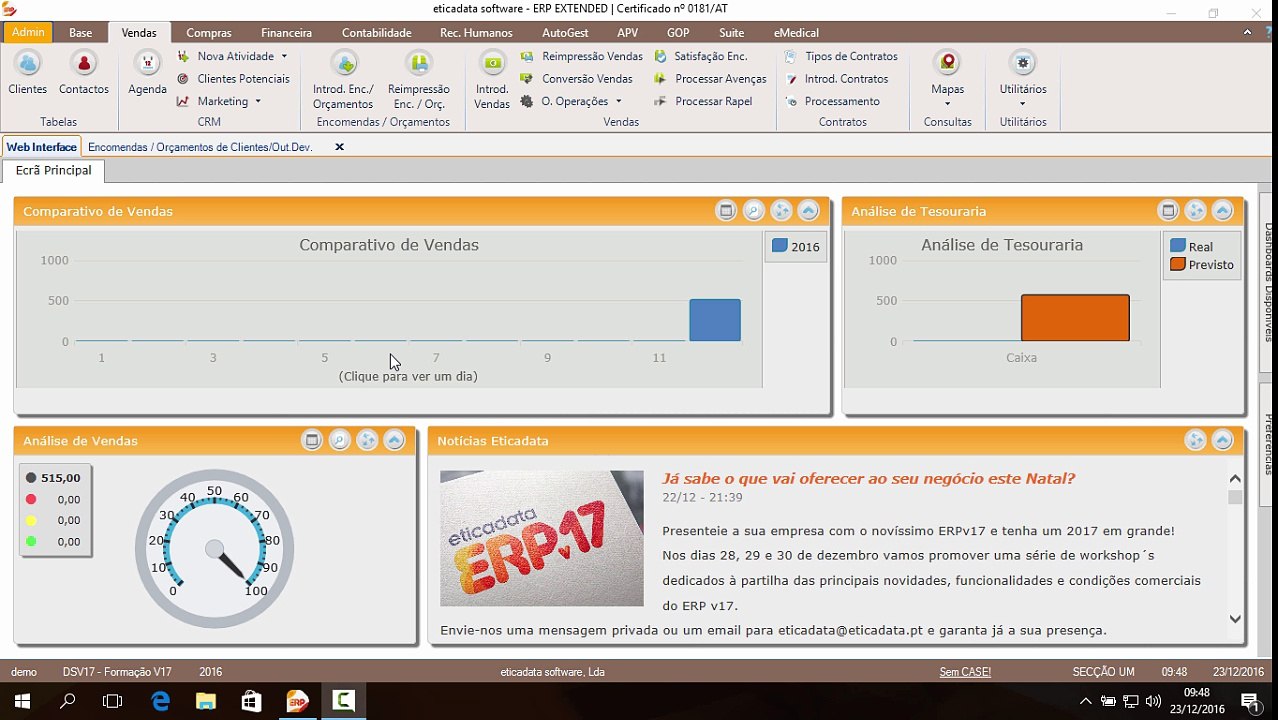This screenshot has width=1278, height=720.
Task: Switch to the Financeira ribbon tab
Action: 287,33
